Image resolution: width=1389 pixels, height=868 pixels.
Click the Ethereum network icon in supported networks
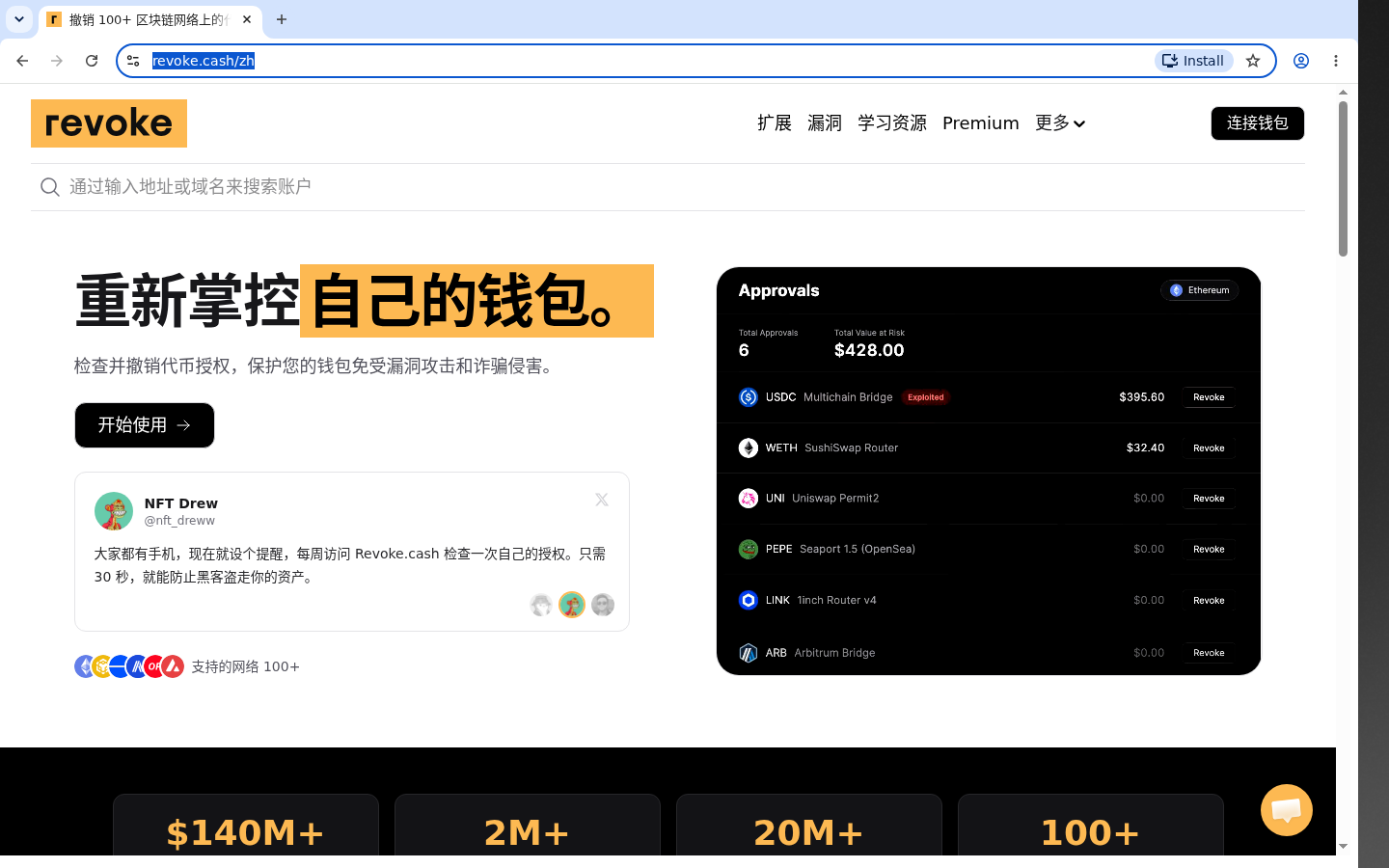coord(84,666)
